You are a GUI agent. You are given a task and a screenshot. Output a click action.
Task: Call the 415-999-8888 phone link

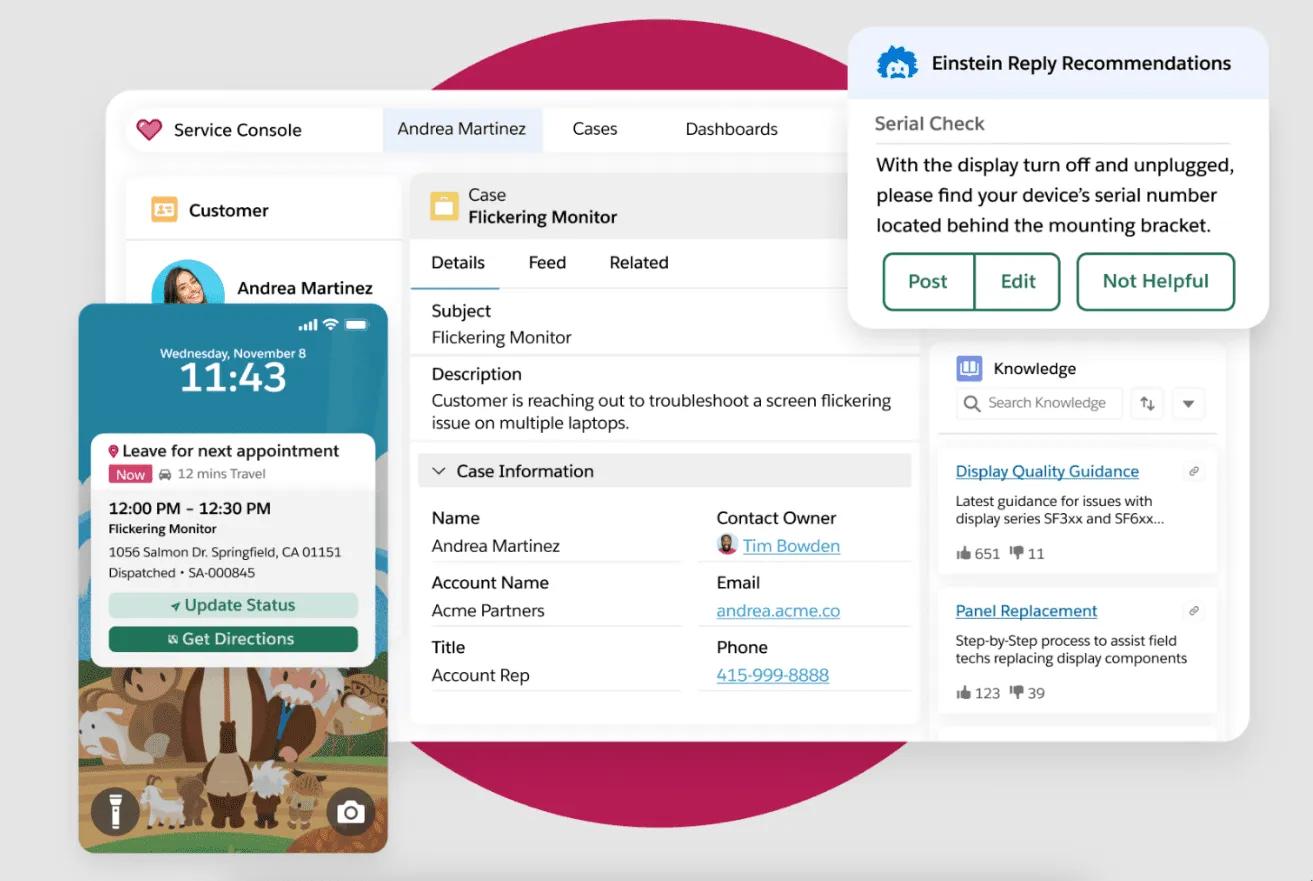pyautogui.click(x=773, y=675)
